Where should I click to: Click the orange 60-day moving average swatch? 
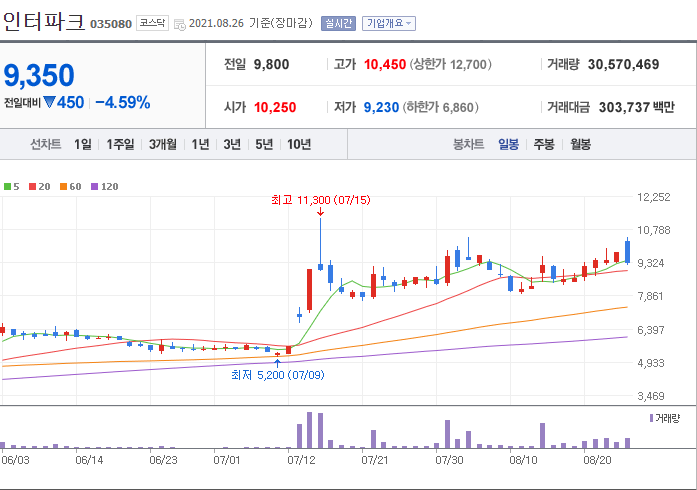(x=64, y=187)
